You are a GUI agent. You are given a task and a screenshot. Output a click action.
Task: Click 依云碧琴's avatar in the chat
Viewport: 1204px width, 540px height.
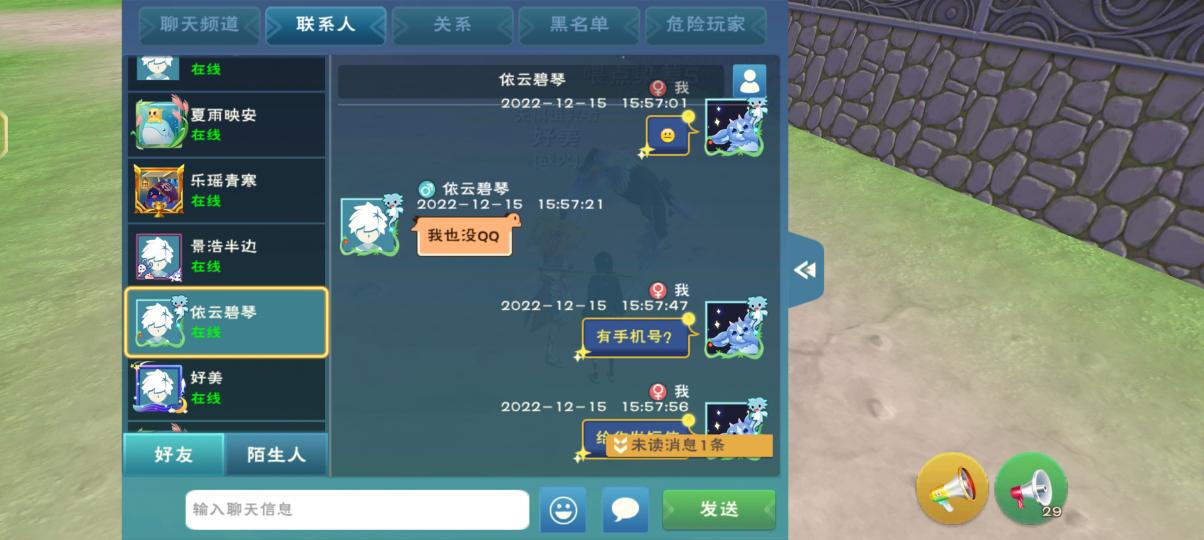click(x=369, y=226)
